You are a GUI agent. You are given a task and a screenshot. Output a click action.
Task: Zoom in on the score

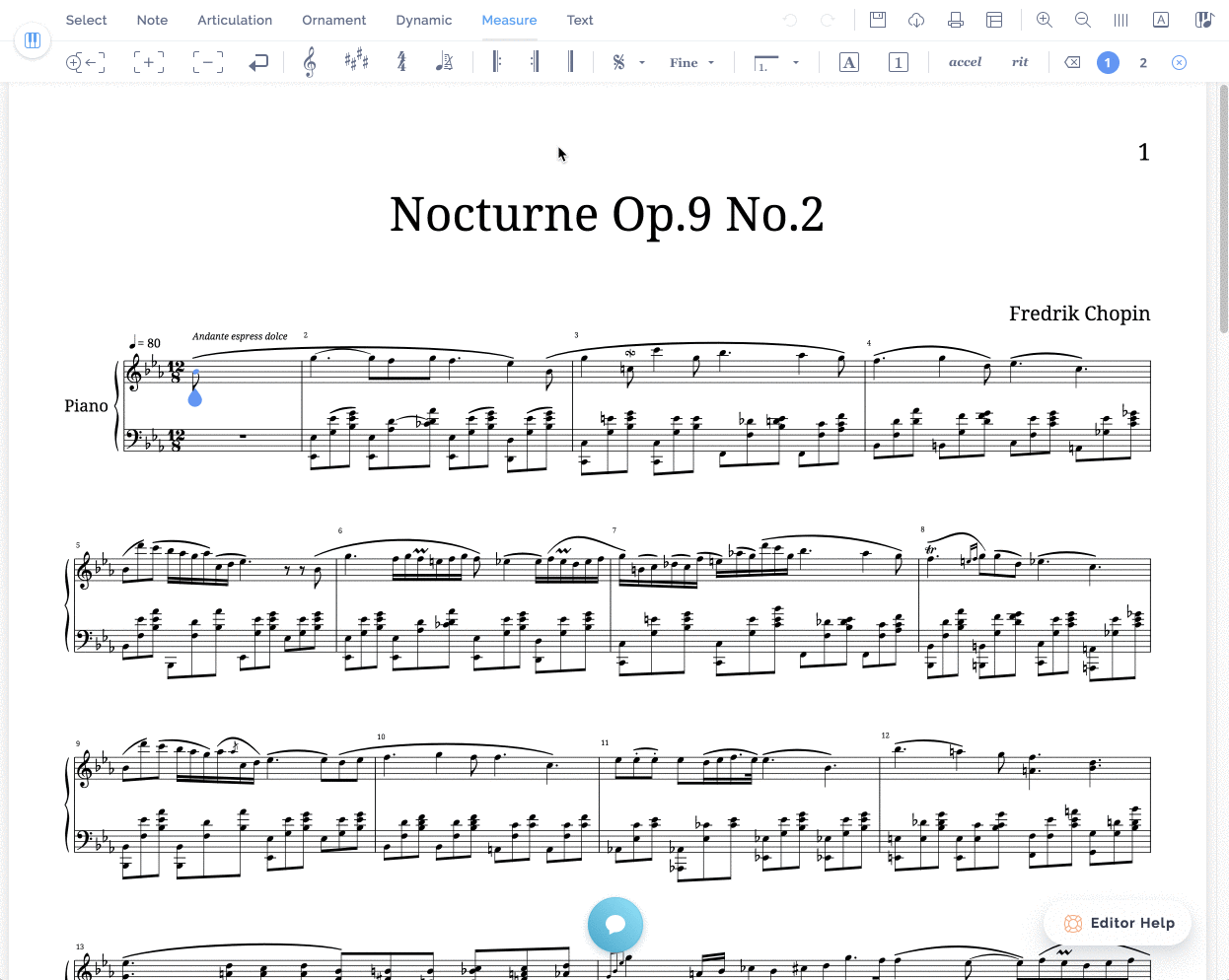(x=1045, y=20)
